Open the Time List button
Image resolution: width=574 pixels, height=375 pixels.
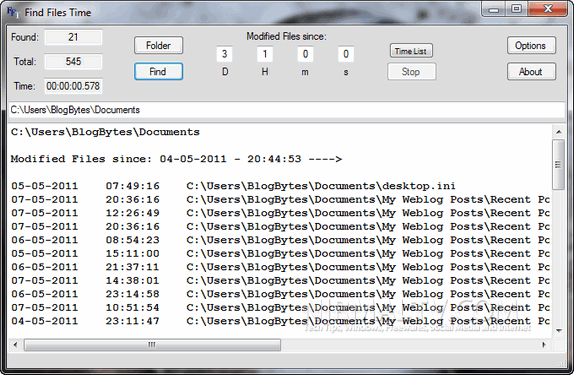[411, 51]
